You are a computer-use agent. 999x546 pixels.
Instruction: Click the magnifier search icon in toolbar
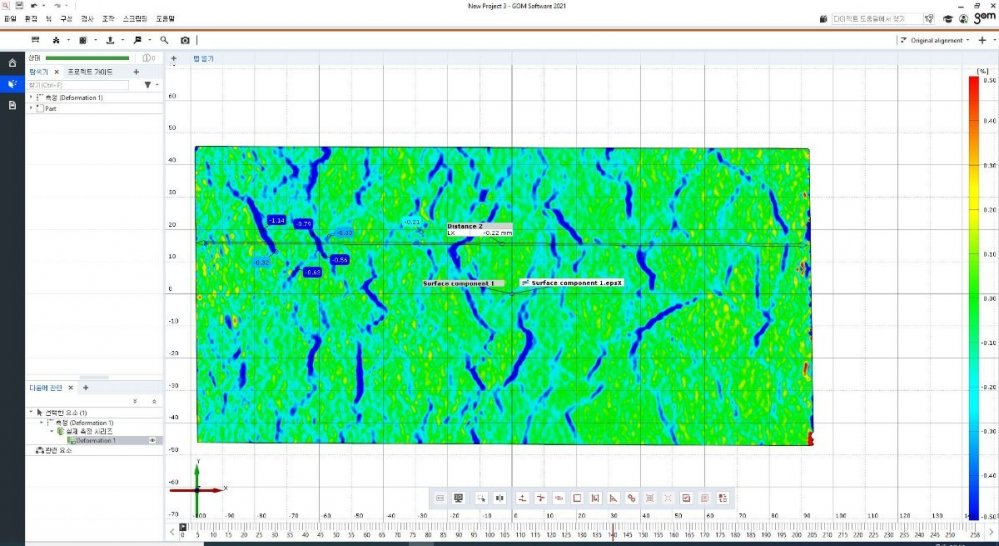point(164,40)
